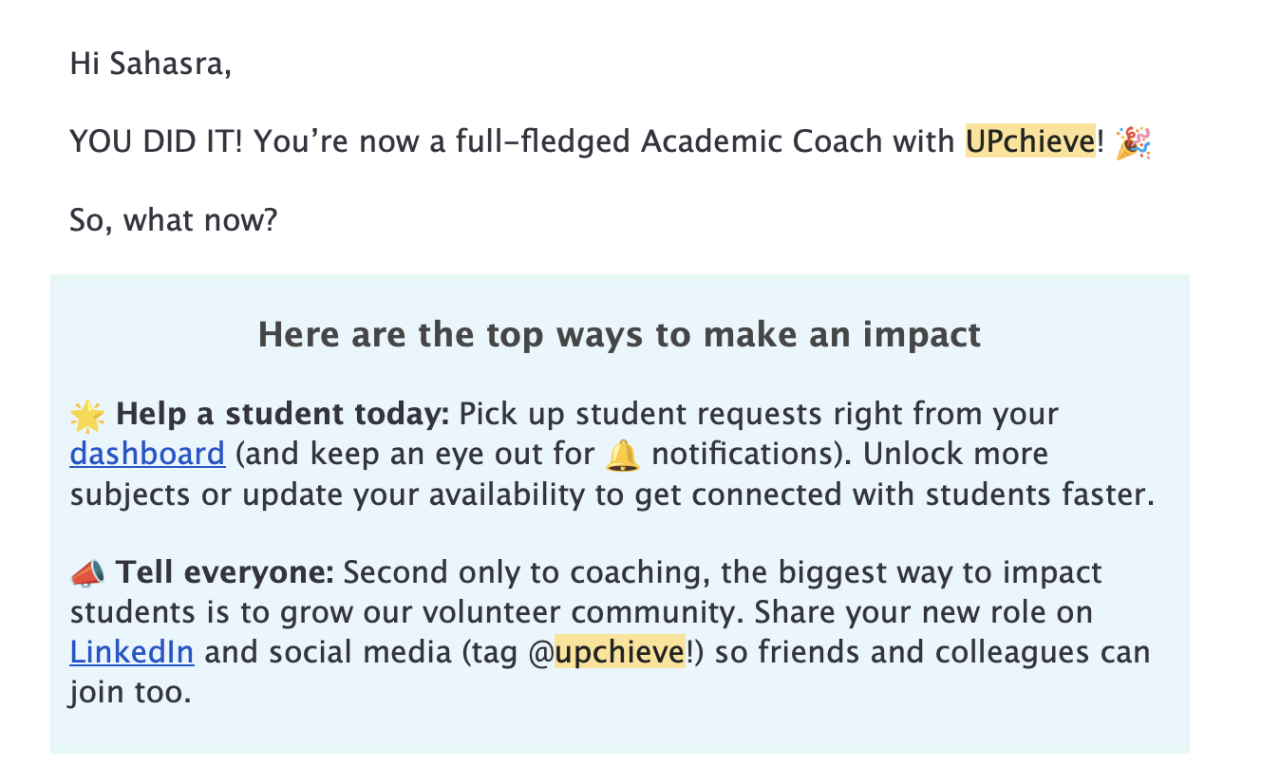Image resolution: width=1280 pixels, height=765 pixels.
Task: Click the bell notifications emoji
Action: pyautogui.click(x=623, y=455)
